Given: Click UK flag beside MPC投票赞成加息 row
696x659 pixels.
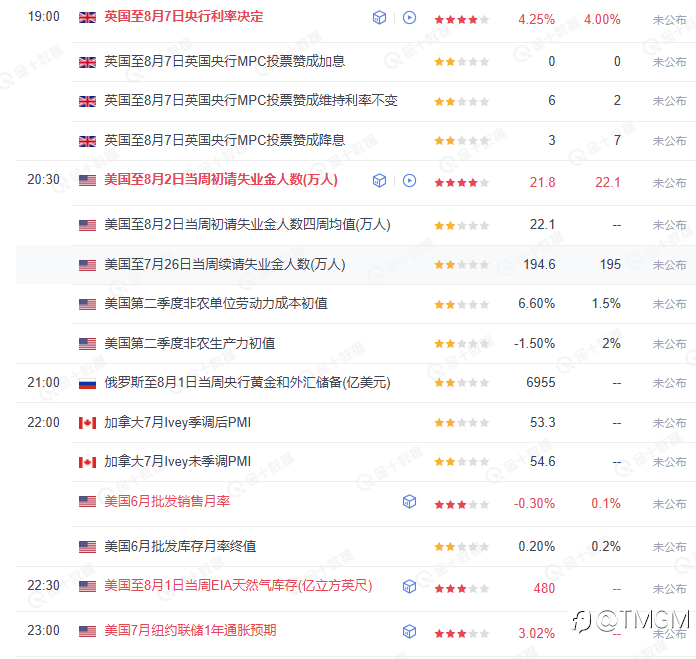Looking at the screenshot, I should coord(87,62).
